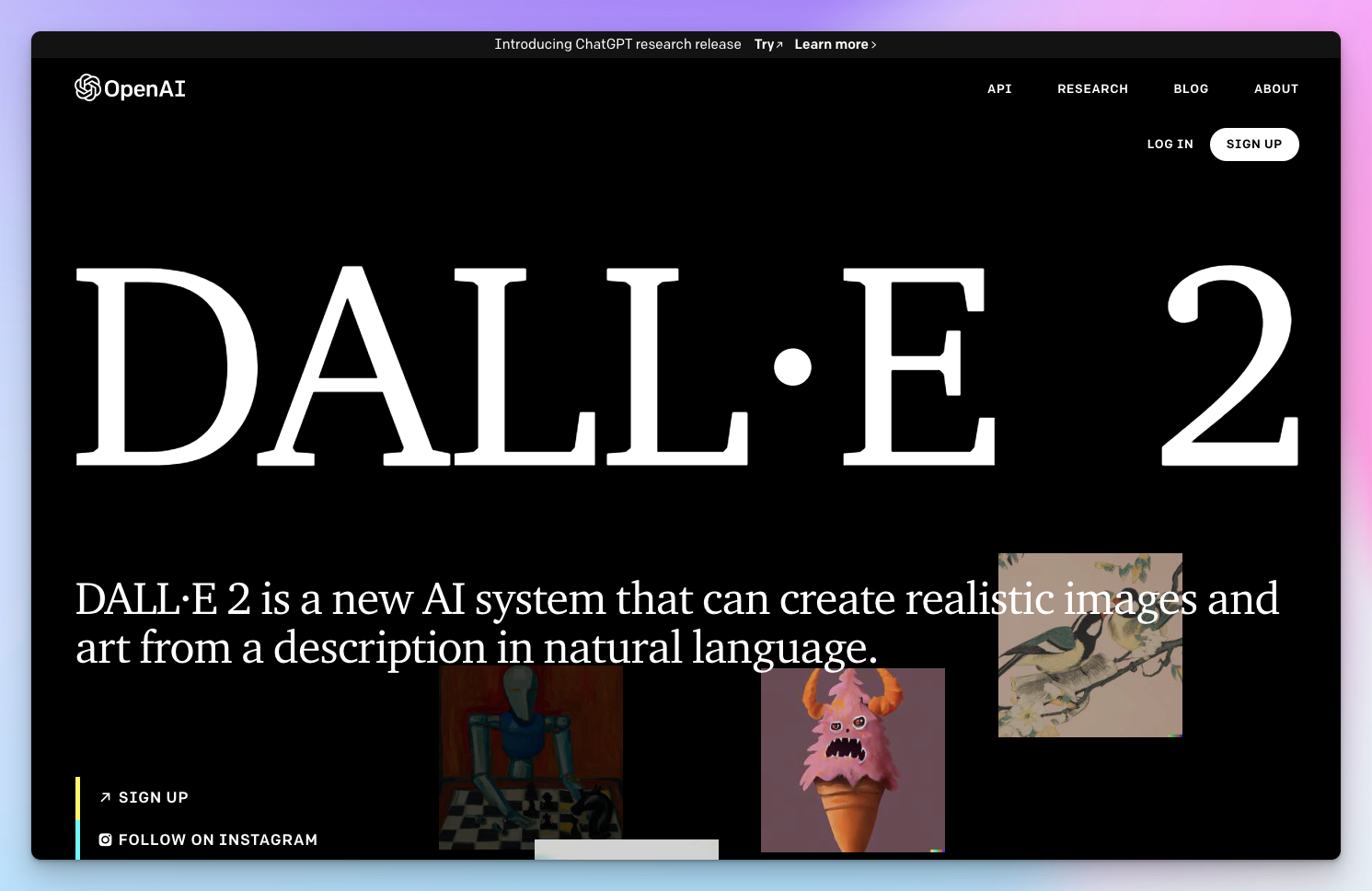Click the white Sign Up pill button

pos(1253,145)
